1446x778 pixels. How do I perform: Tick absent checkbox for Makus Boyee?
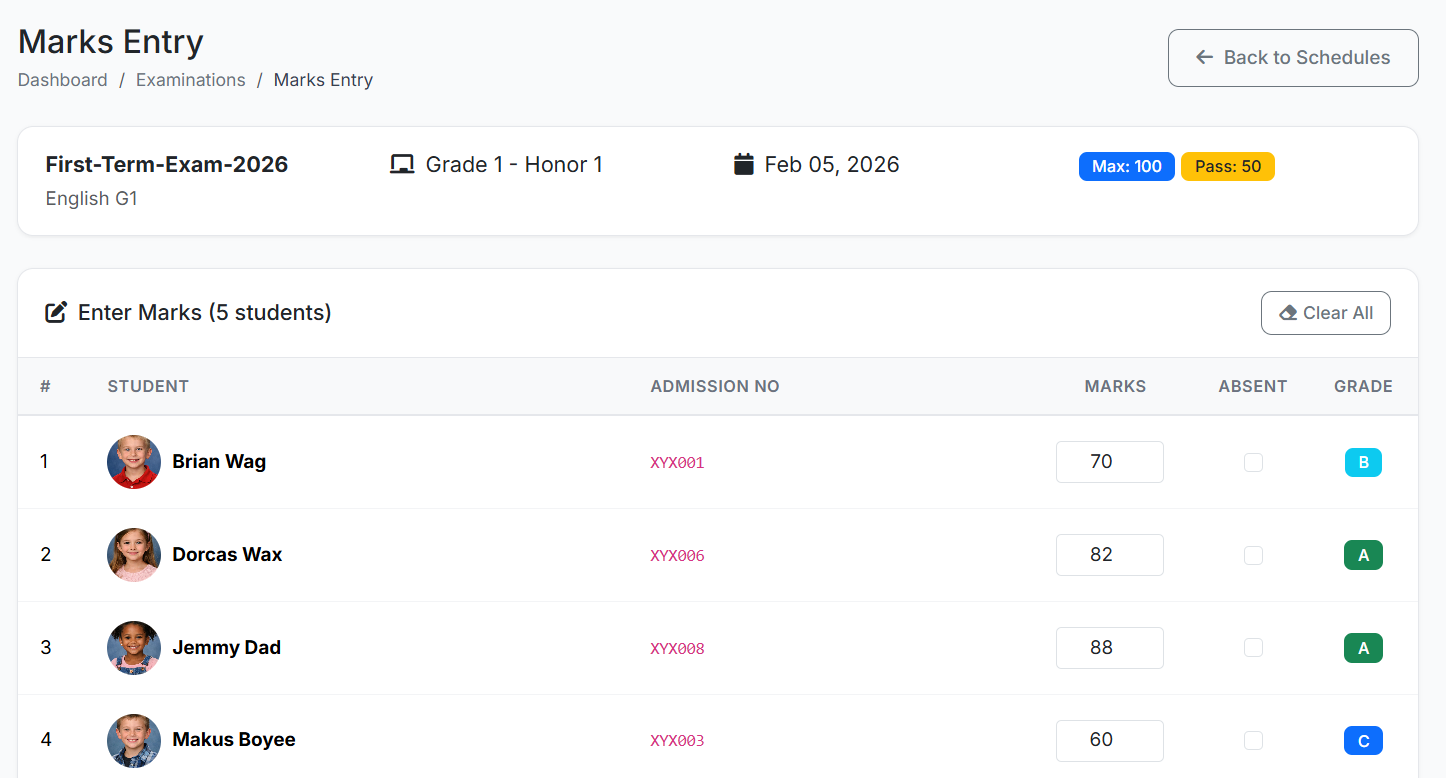pos(1253,740)
